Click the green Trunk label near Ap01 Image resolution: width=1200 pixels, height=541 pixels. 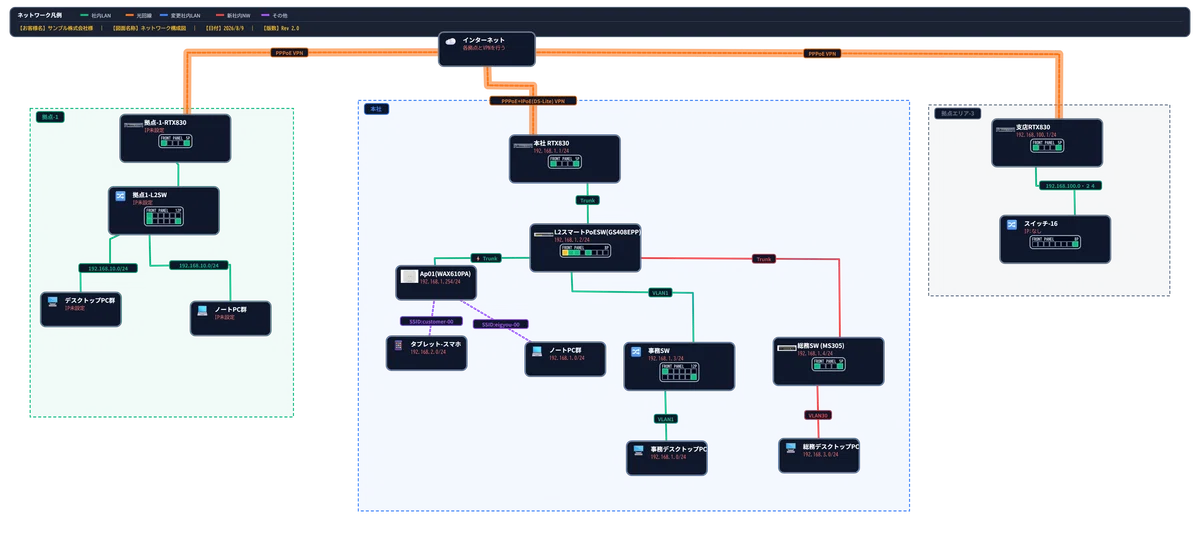pyautogui.click(x=487, y=258)
